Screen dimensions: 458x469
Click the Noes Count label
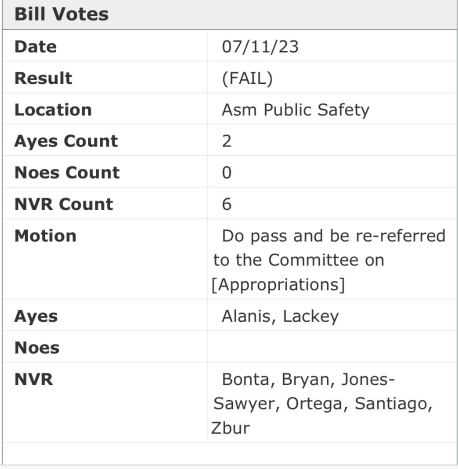[x=67, y=173]
